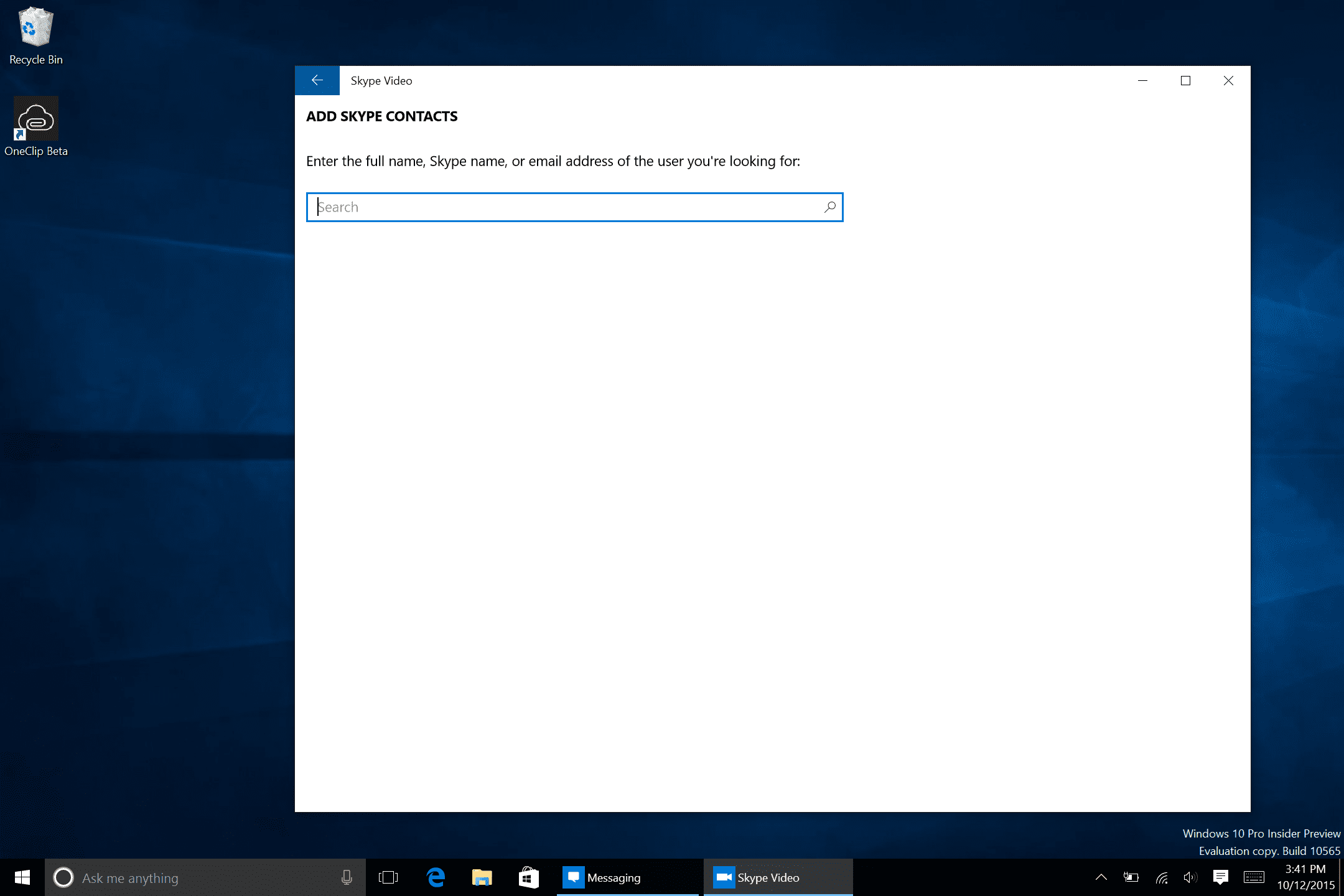Click the taskbar clock and date
Viewport: 1344px width, 896px height.
[x=1305, y=877]
